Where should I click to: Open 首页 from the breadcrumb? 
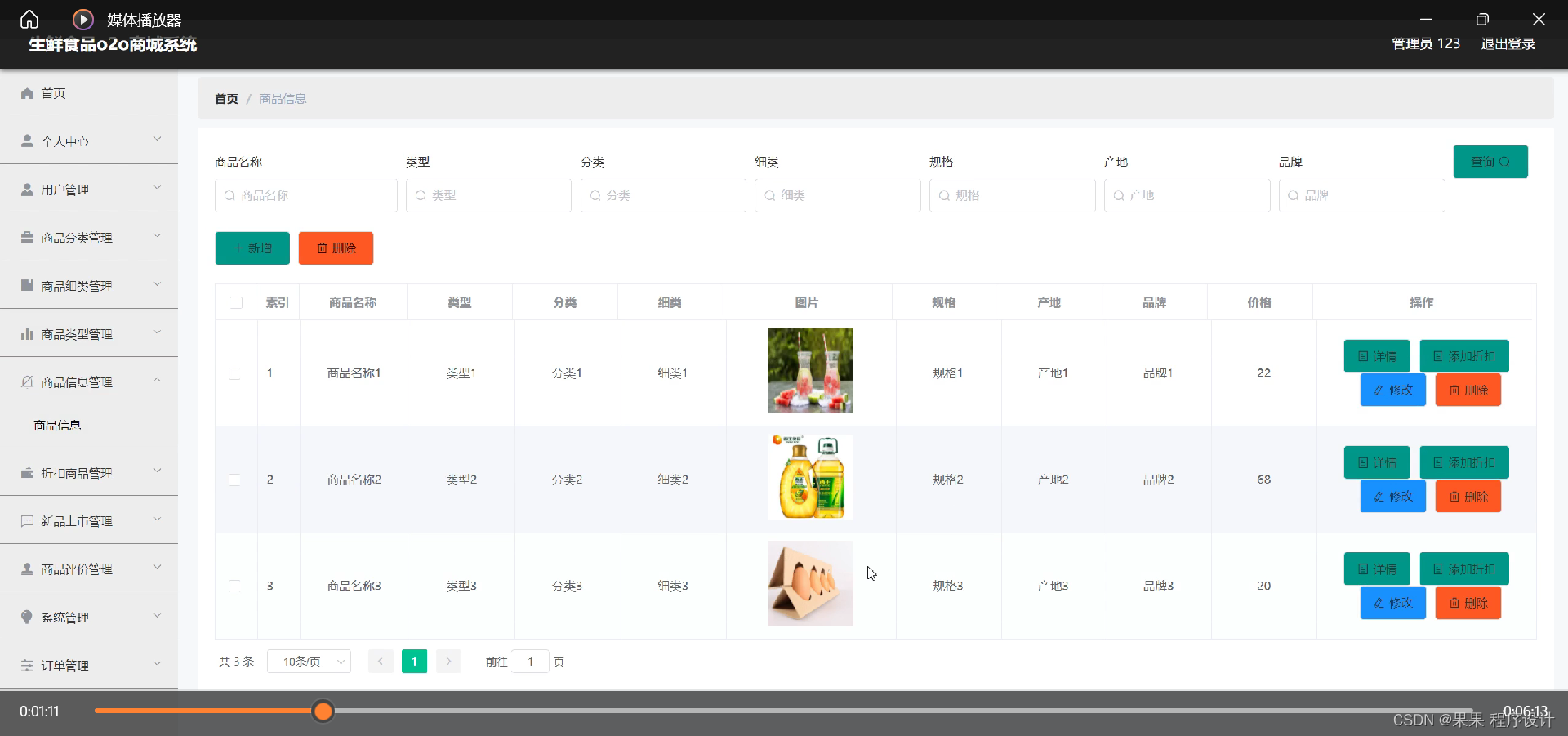point(226,98)
